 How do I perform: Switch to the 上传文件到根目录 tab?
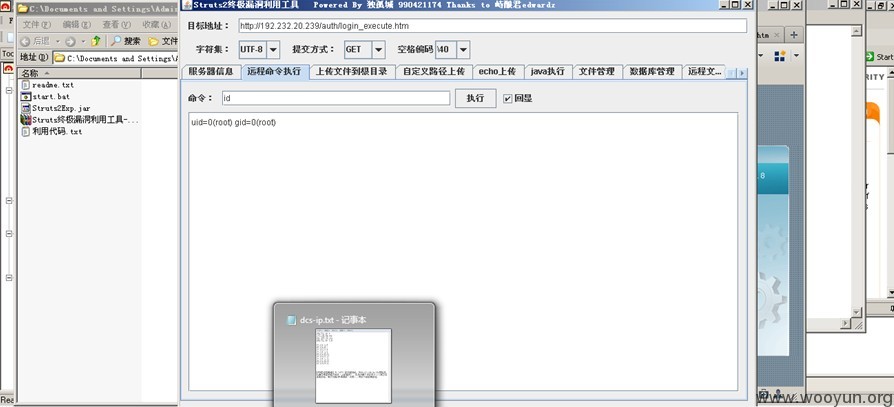coord(352,72)
